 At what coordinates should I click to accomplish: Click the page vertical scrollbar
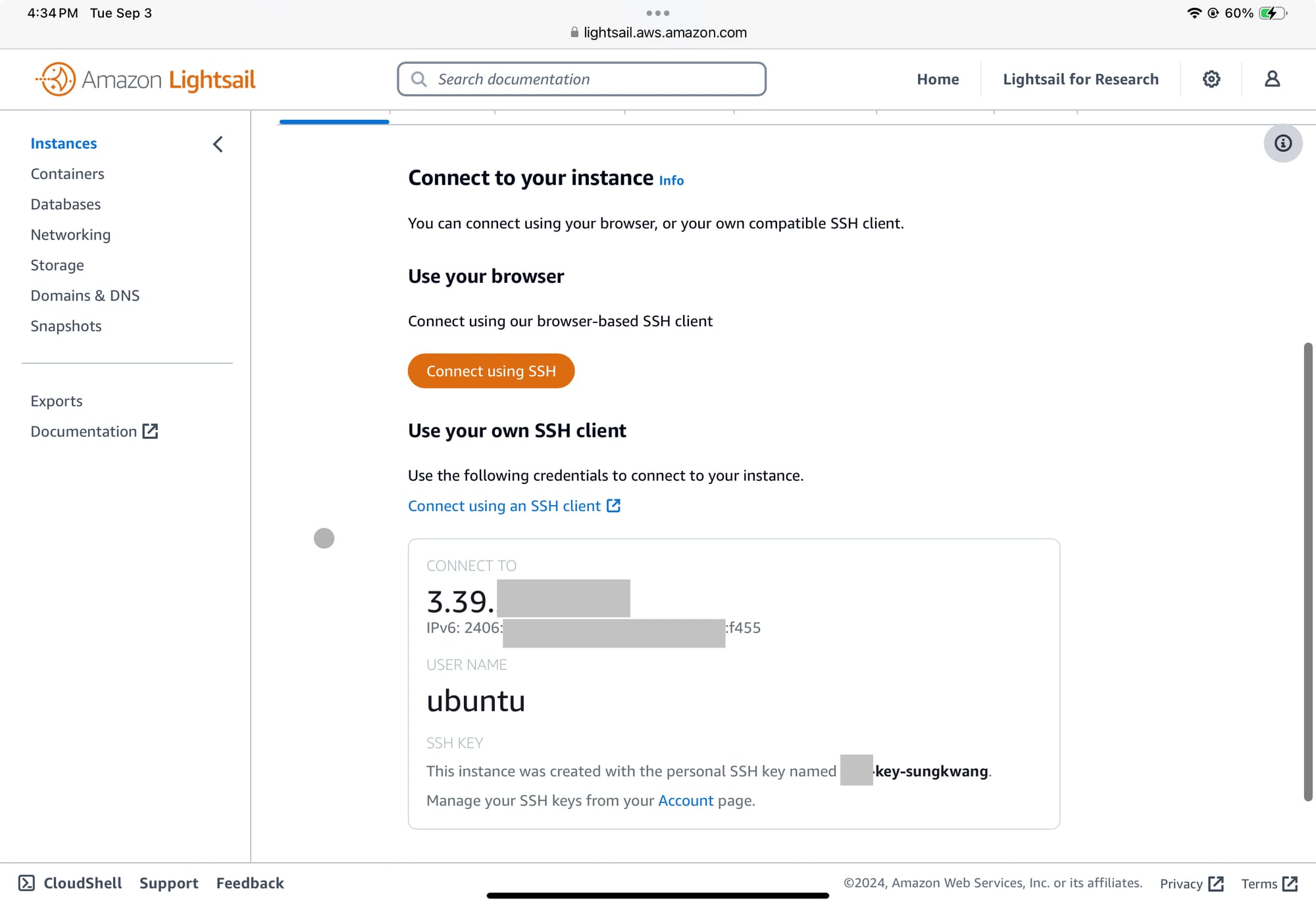point(1308,572)
